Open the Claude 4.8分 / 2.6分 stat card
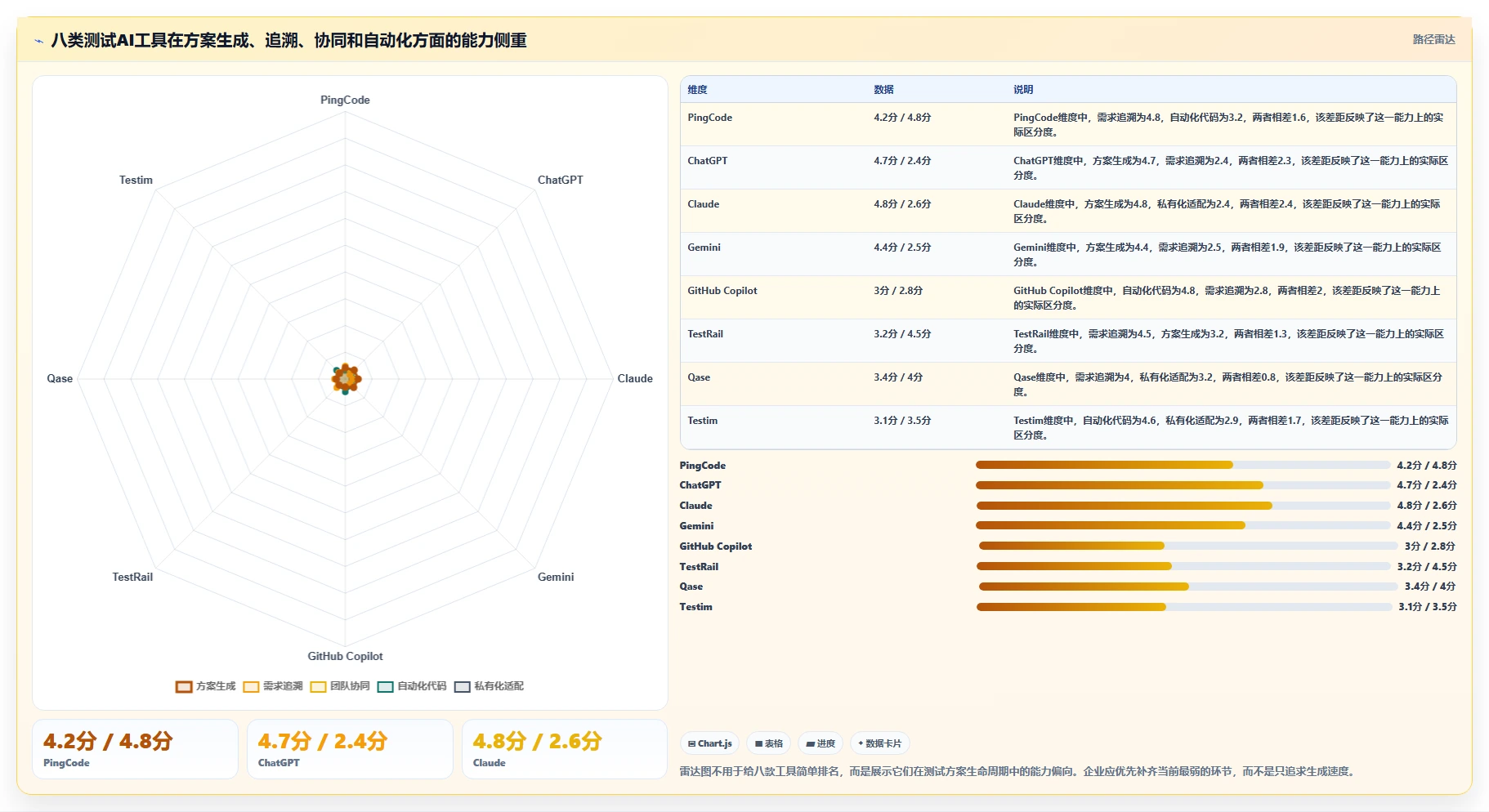1489x812 pixels. coord(565,749)
